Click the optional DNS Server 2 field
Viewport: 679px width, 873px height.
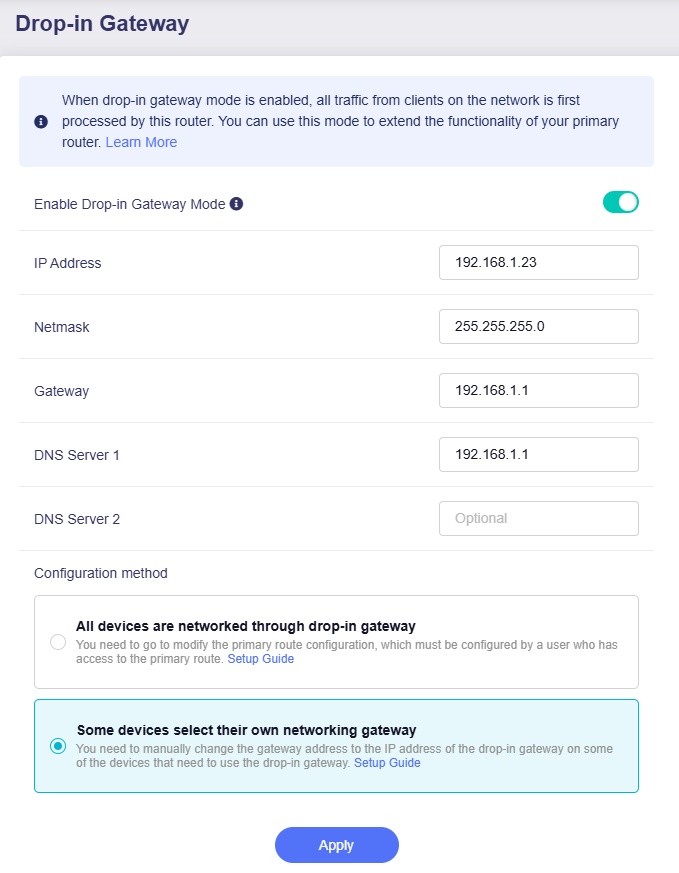tap(539, 518)
